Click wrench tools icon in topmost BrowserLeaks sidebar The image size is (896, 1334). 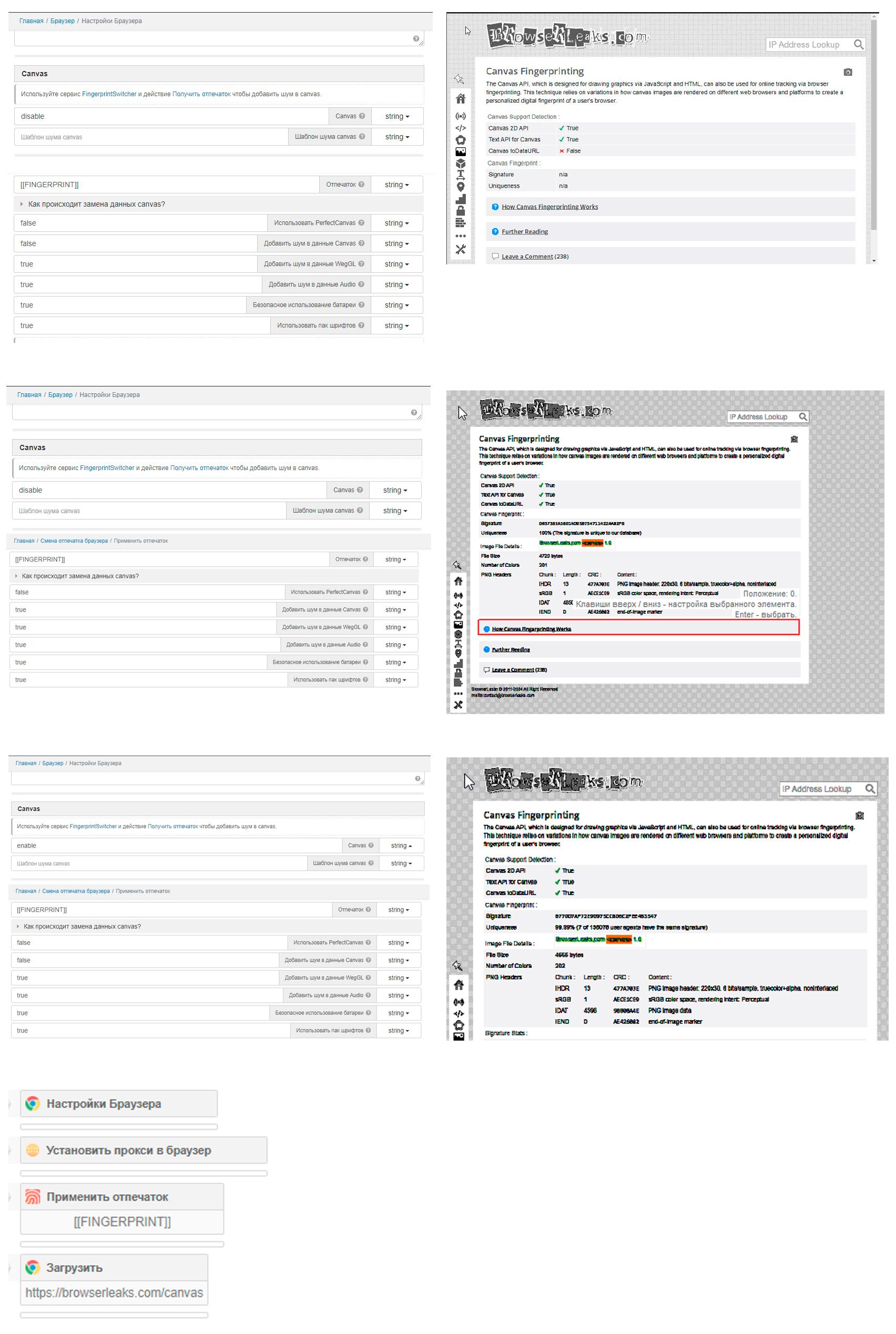click(x=461, y=250)
